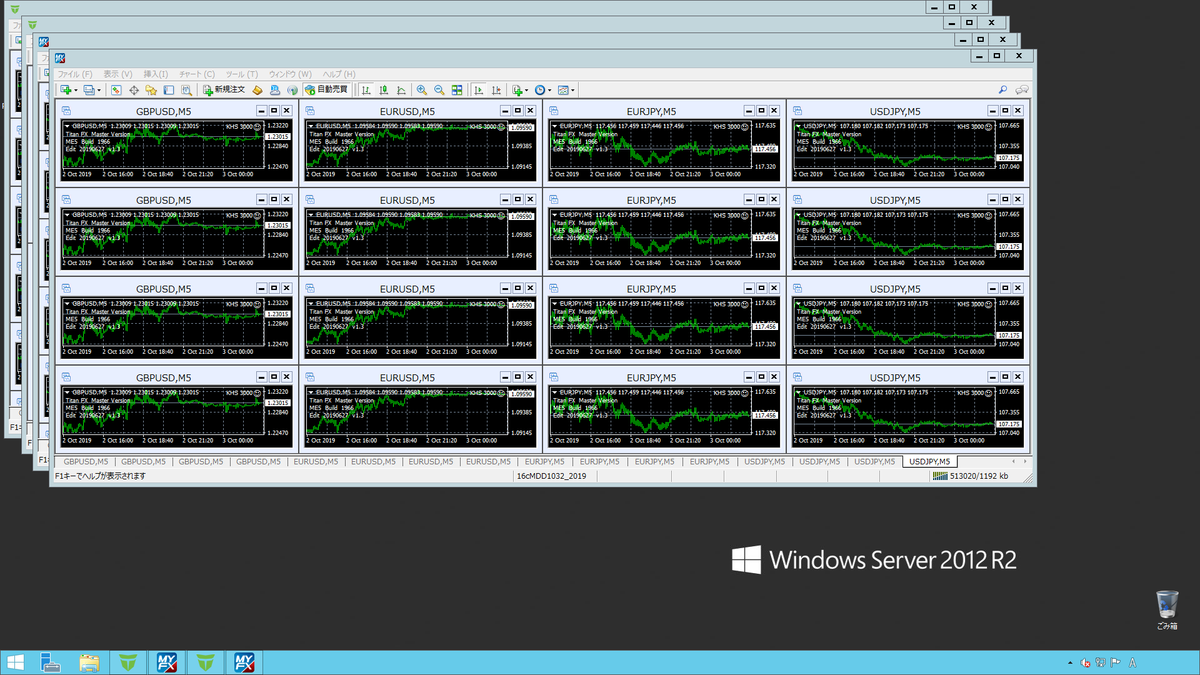Open the New Chart toolbar icon
Screen dimensions: 1200x675
[65, 90]
